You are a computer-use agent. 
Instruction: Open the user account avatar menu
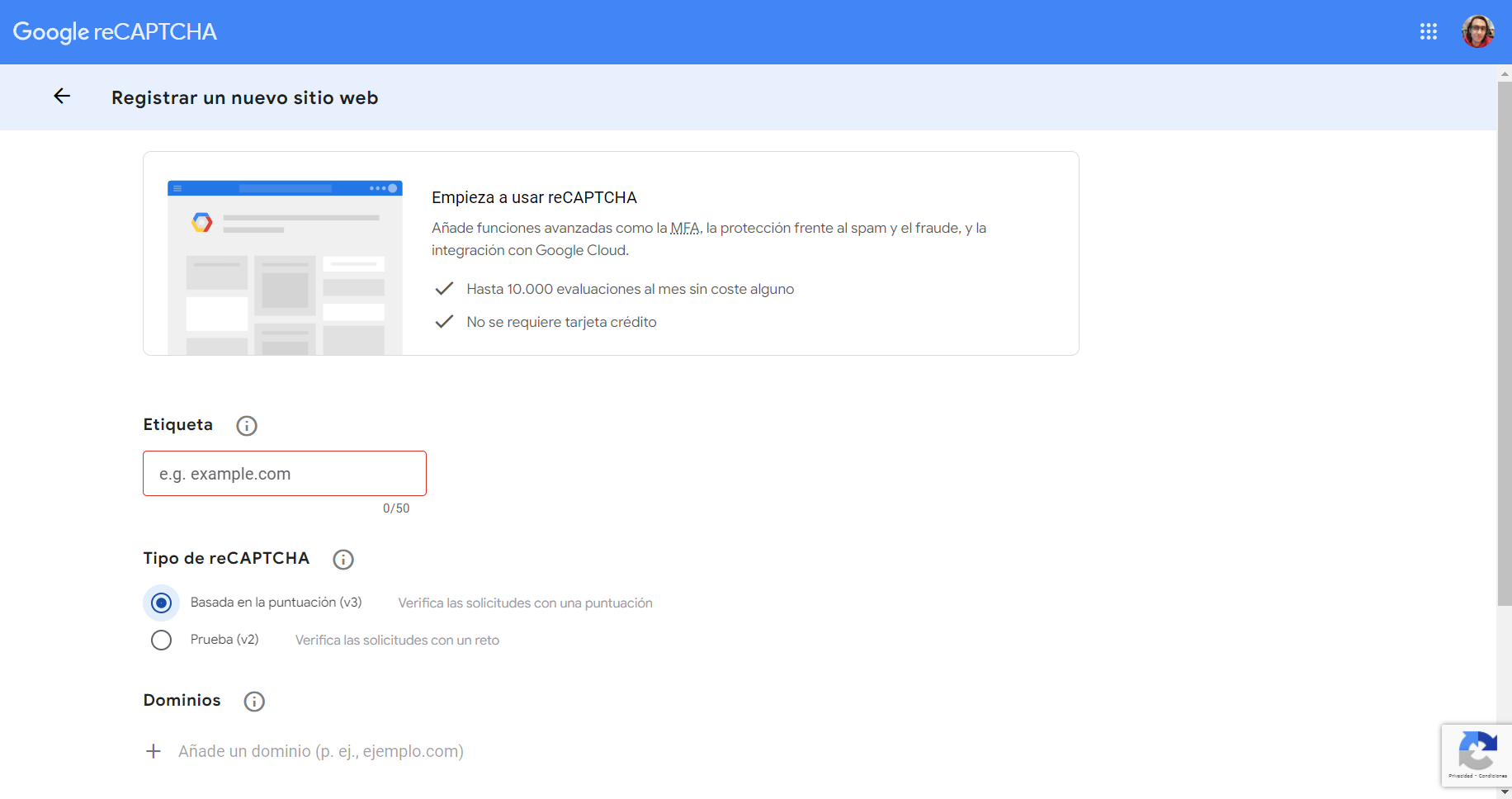coord(1478,31)
